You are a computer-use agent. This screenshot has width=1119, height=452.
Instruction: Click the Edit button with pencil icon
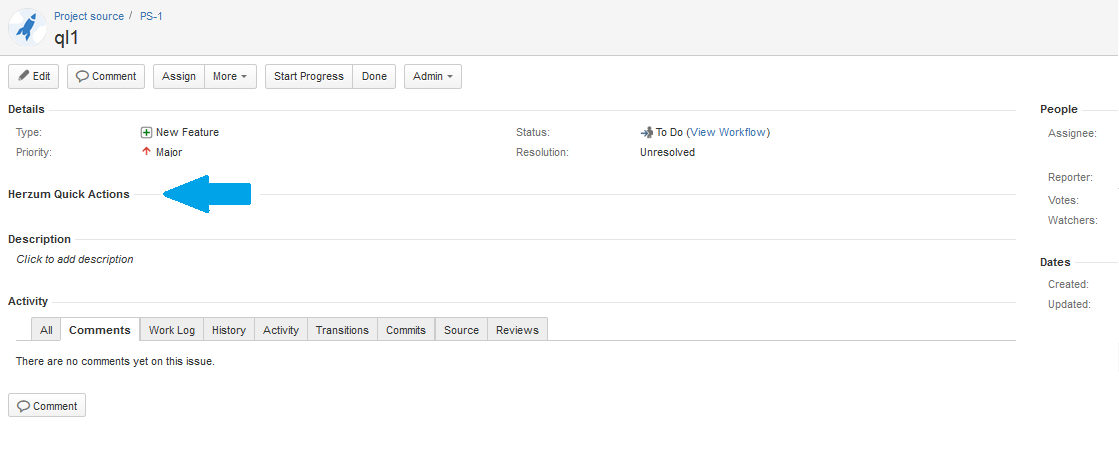34,76
